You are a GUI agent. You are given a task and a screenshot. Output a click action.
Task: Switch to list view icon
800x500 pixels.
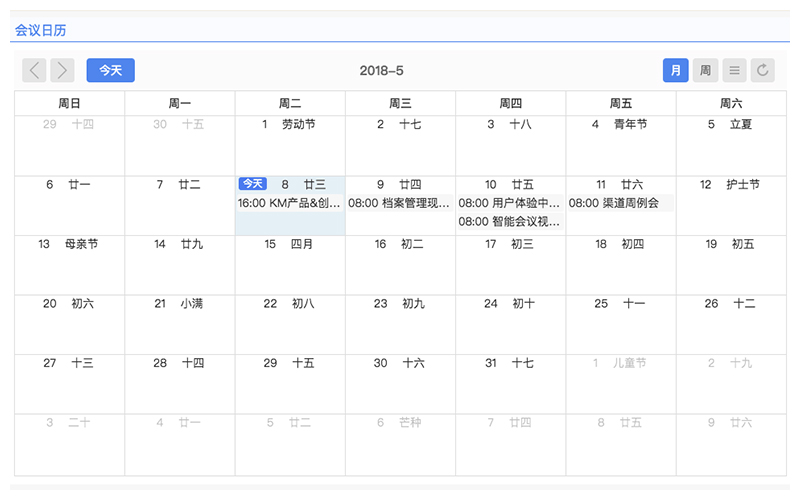pos(734,70)
